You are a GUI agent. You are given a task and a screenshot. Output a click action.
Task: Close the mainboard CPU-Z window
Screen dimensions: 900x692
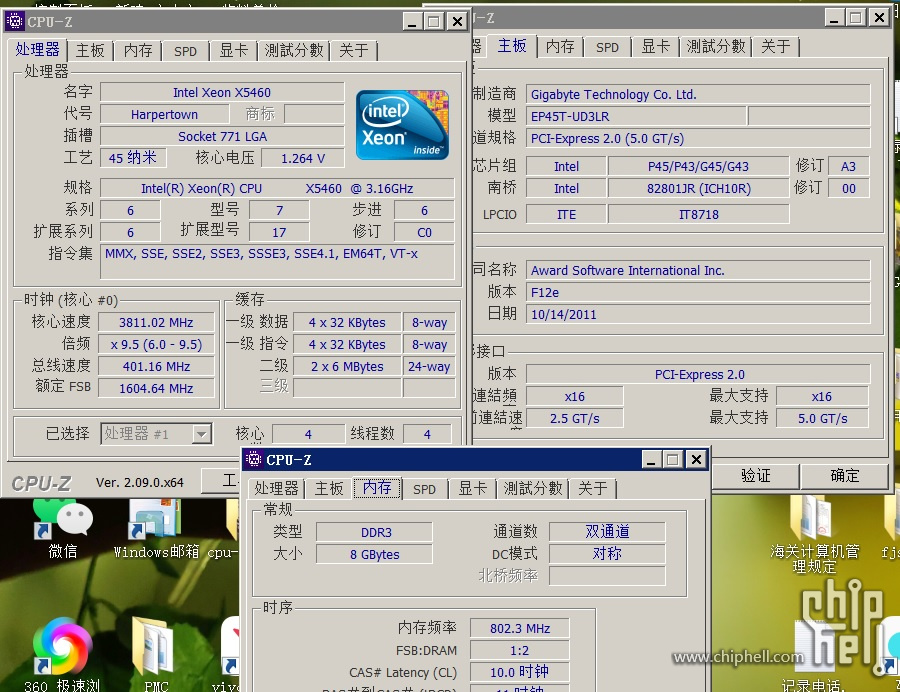click(x=879, y=18)
